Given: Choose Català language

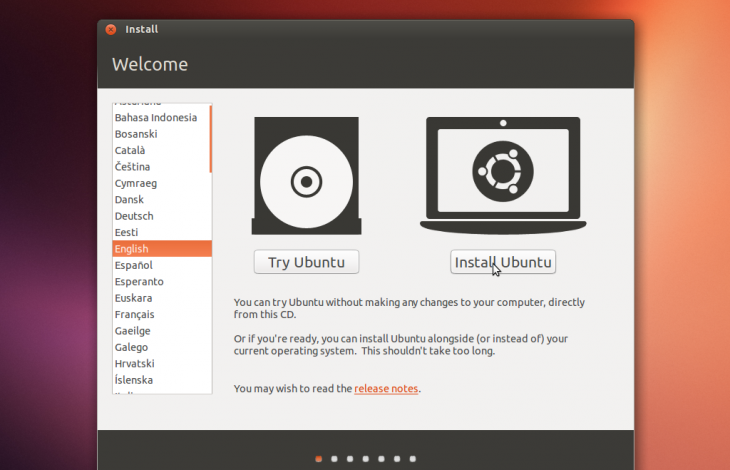Looking at the screenshot, I should click(x=161, y=150).
